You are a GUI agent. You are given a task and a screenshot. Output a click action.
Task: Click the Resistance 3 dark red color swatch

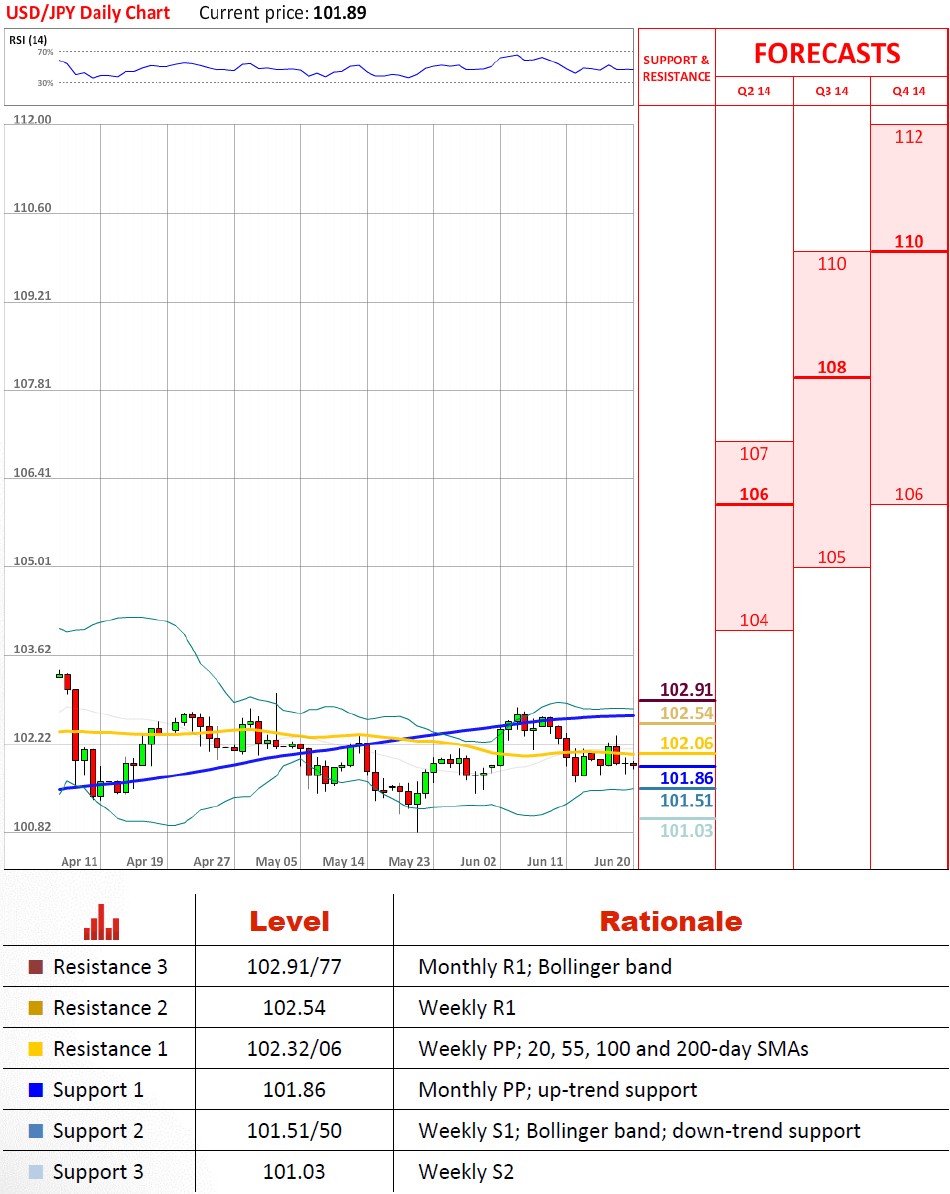coord(35,967)
